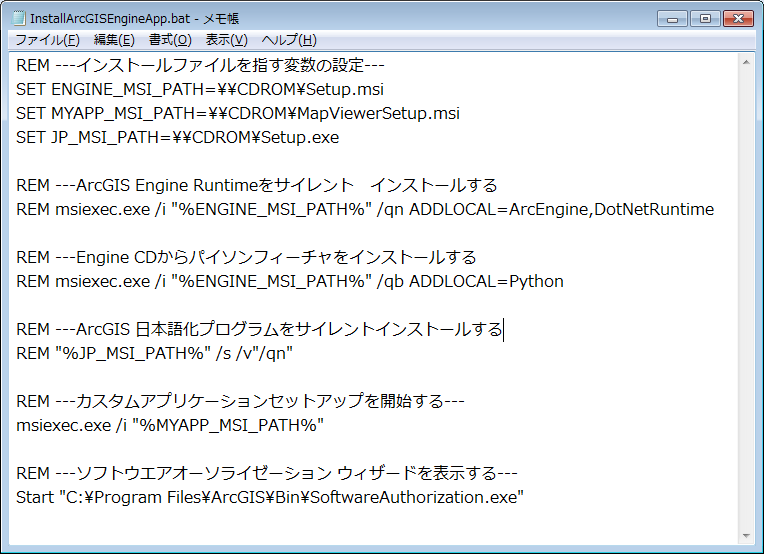Click scrollbar up arrow
Image resolution: width=764 pixels, height=554 pixels.
click(746, 62)
